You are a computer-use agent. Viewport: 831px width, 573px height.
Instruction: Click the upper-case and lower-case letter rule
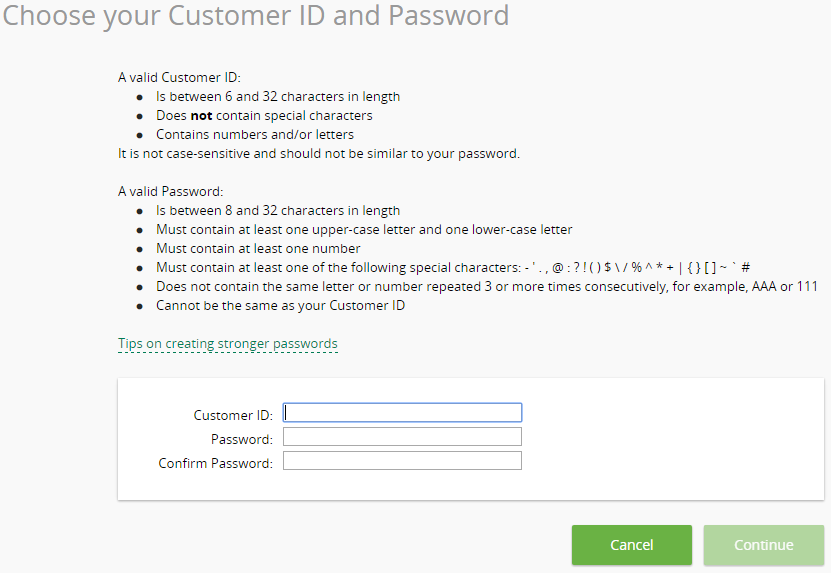coord(364,230)
